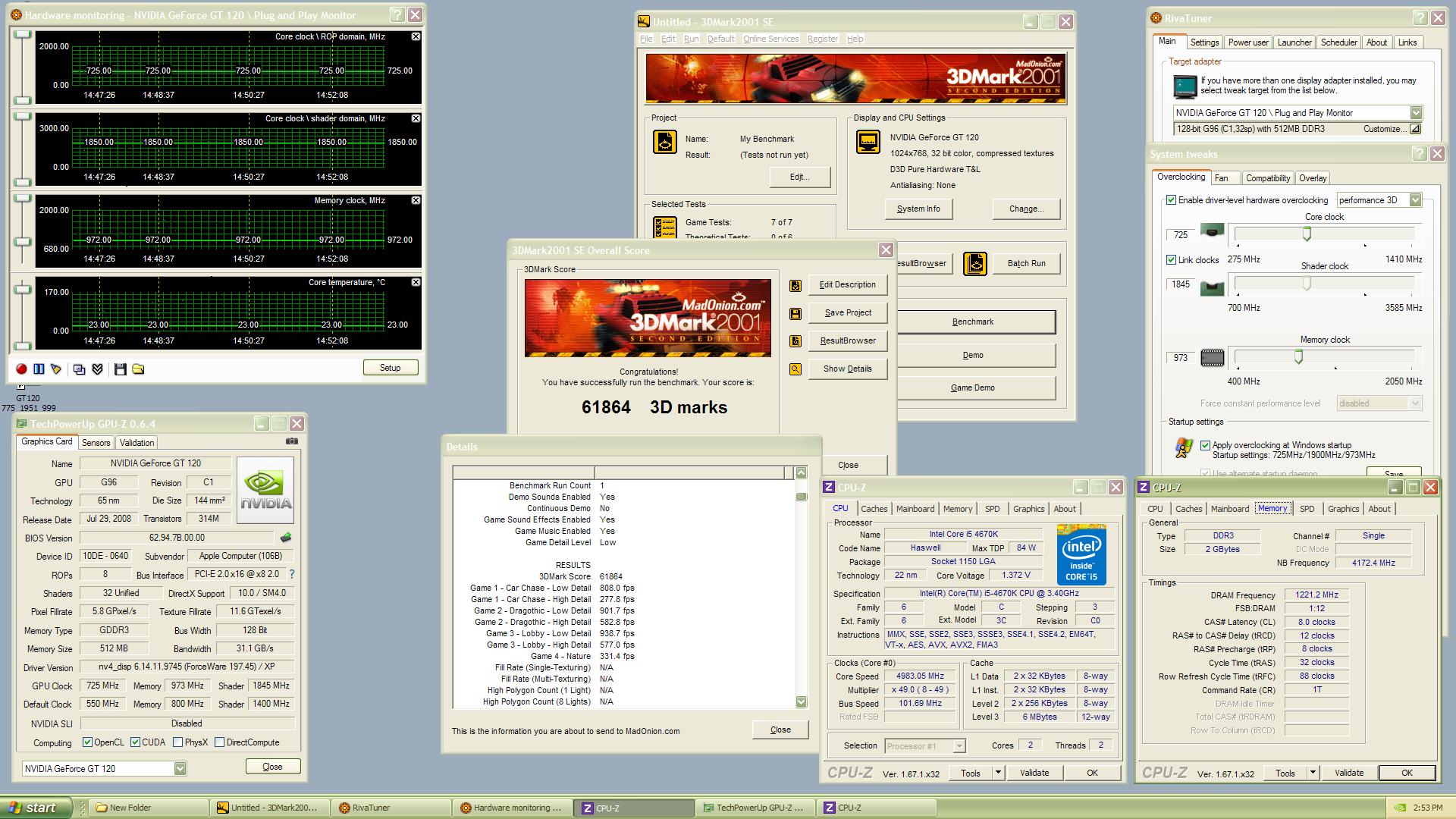
Task: Start logging with the red record icon
Action: tap(21, 369)
